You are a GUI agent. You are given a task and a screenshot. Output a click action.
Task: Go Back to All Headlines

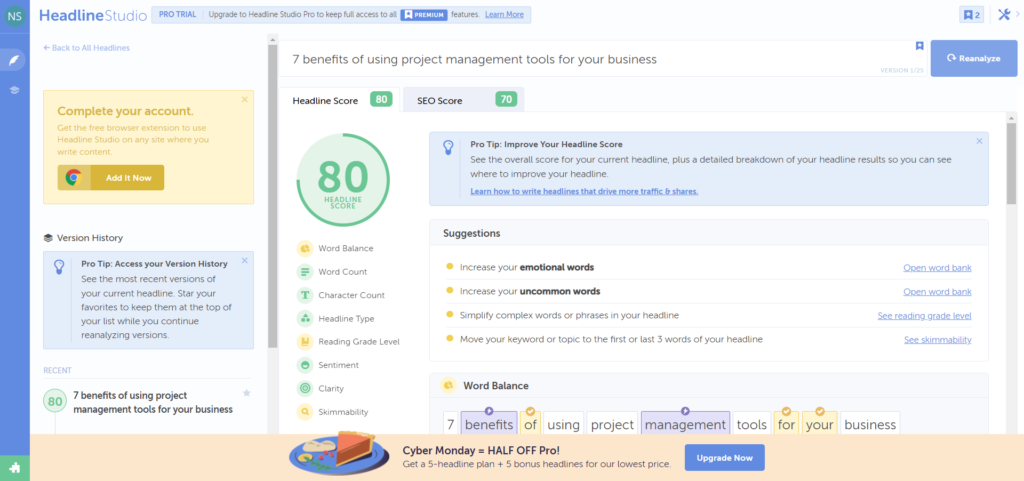point(86,48)
